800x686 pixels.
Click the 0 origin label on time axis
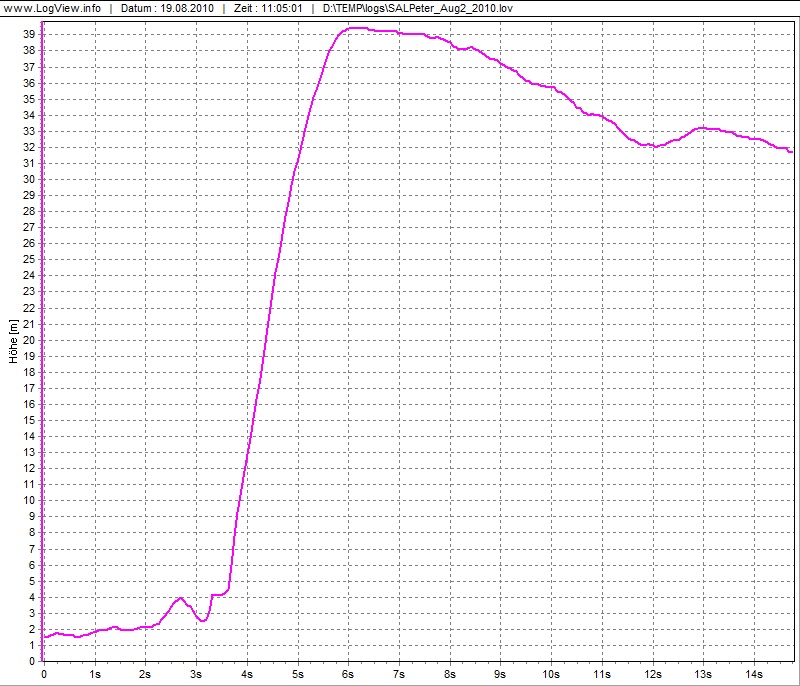[x=44, y=673]
